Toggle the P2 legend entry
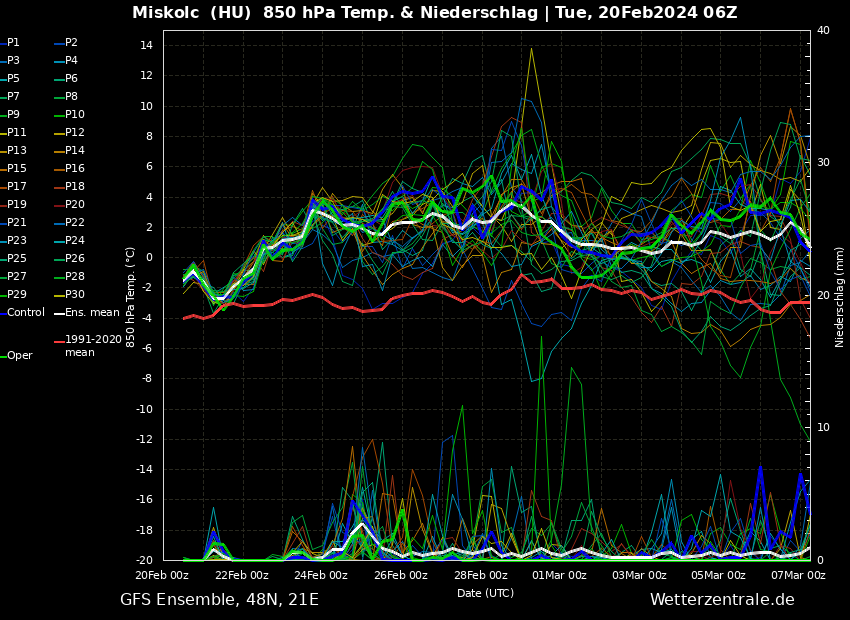The width and height of the screenshot is (850, 620). click(x=71, y=43)
